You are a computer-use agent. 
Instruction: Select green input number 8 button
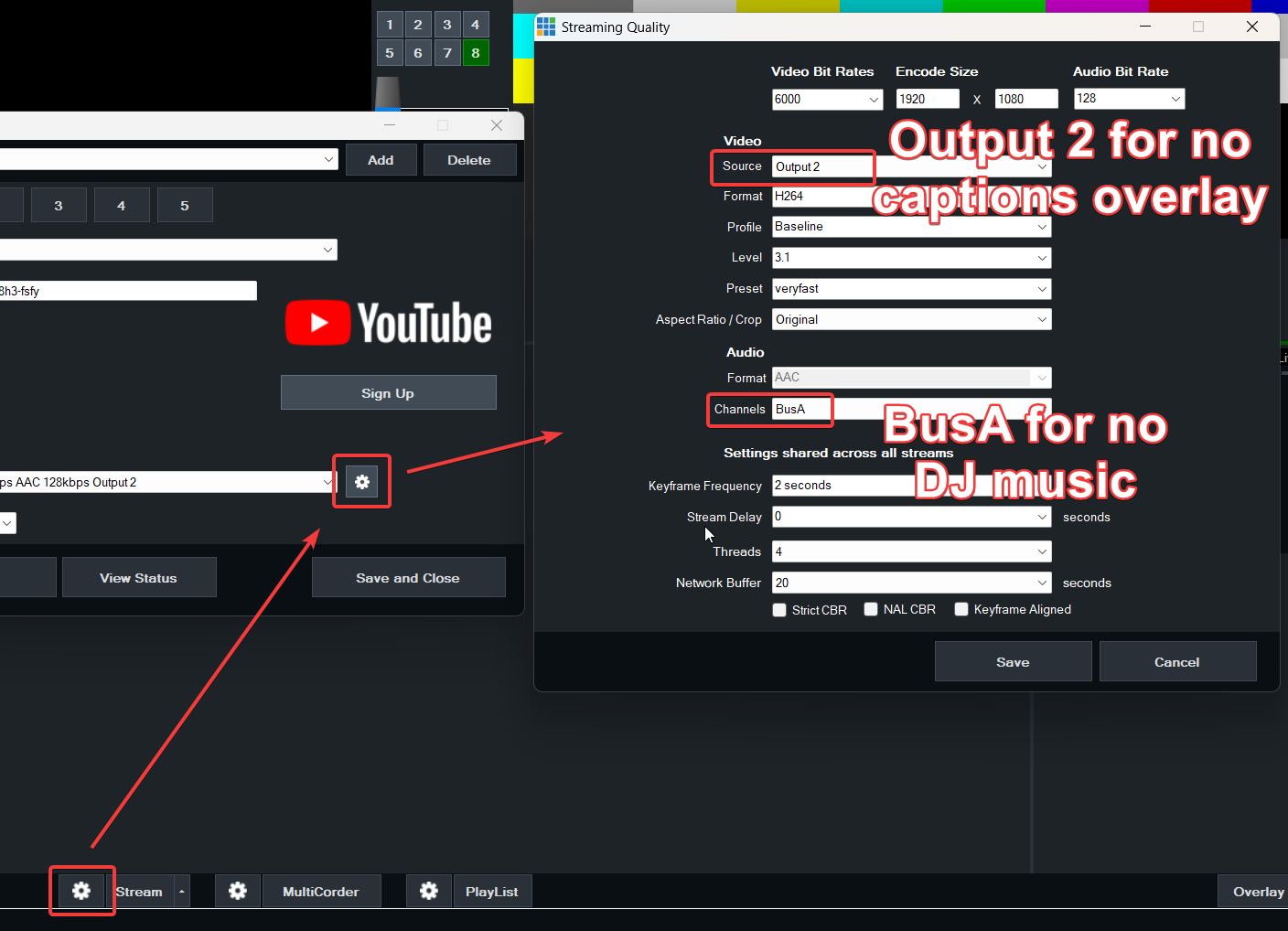coord(476,53)
